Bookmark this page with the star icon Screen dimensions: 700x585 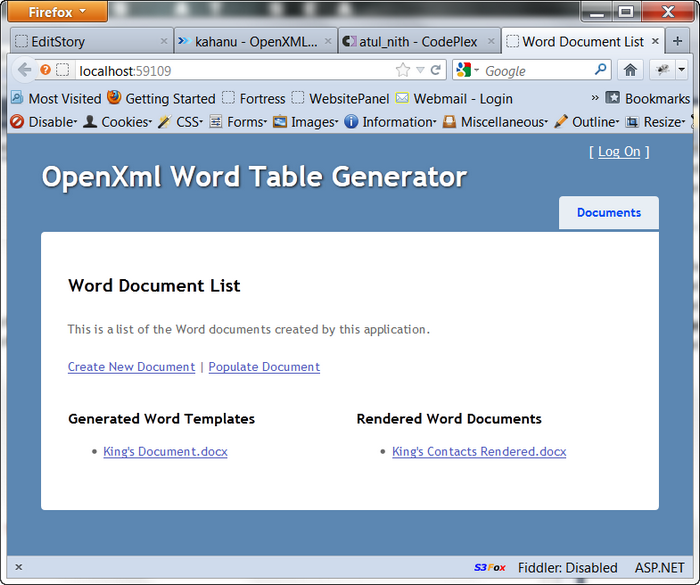tap(403, 70)
